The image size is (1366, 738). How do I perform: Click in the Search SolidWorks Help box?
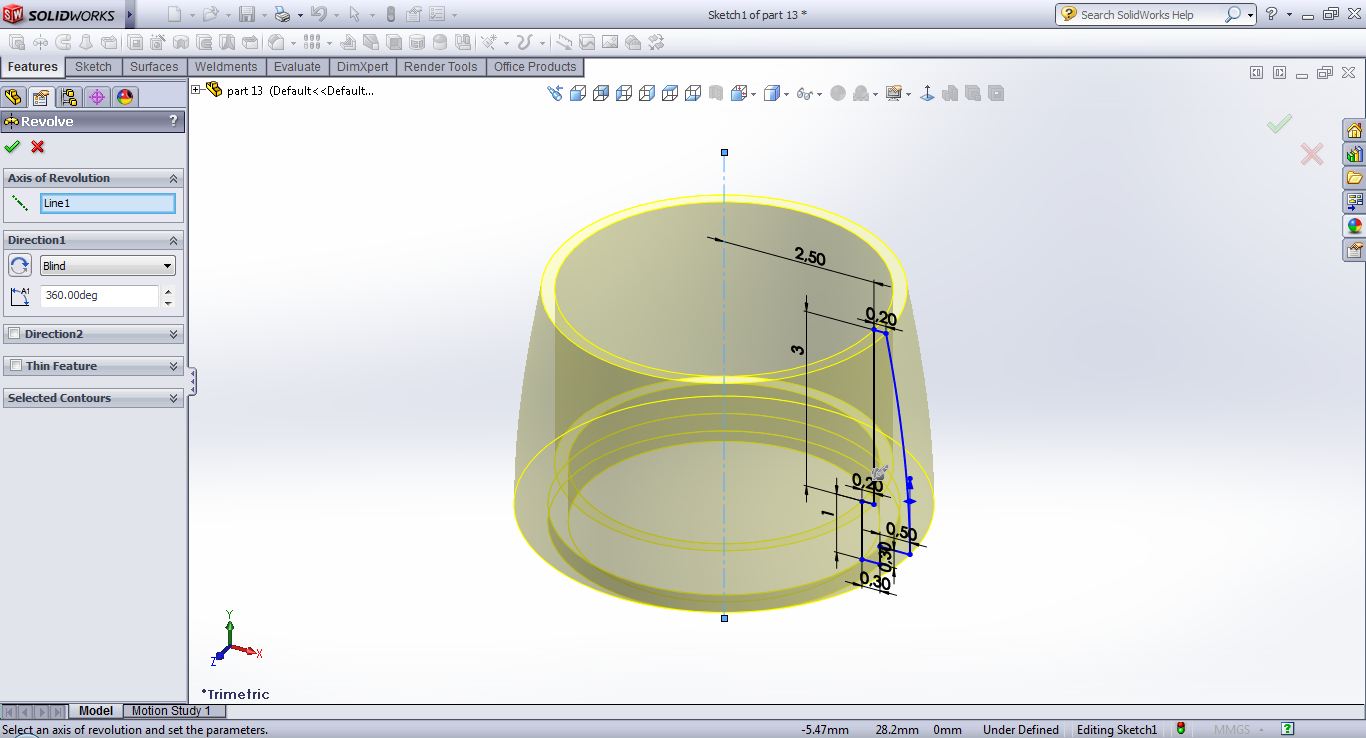pyautogui.click(x=1150, y=15)
